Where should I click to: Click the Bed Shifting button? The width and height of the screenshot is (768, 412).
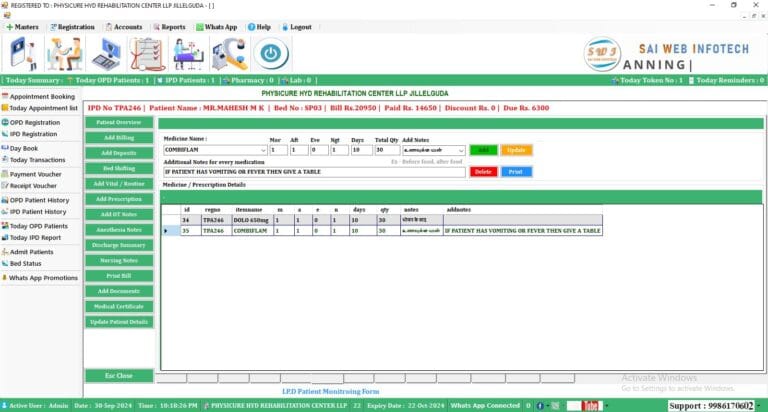[x=119, y=168]
